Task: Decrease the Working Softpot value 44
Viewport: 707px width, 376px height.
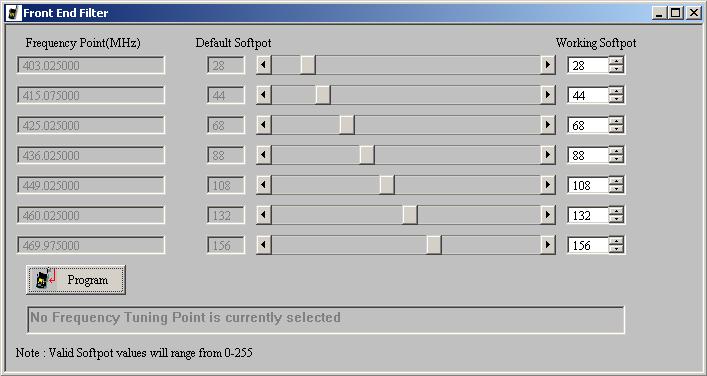Action: (x=616, y=99)
